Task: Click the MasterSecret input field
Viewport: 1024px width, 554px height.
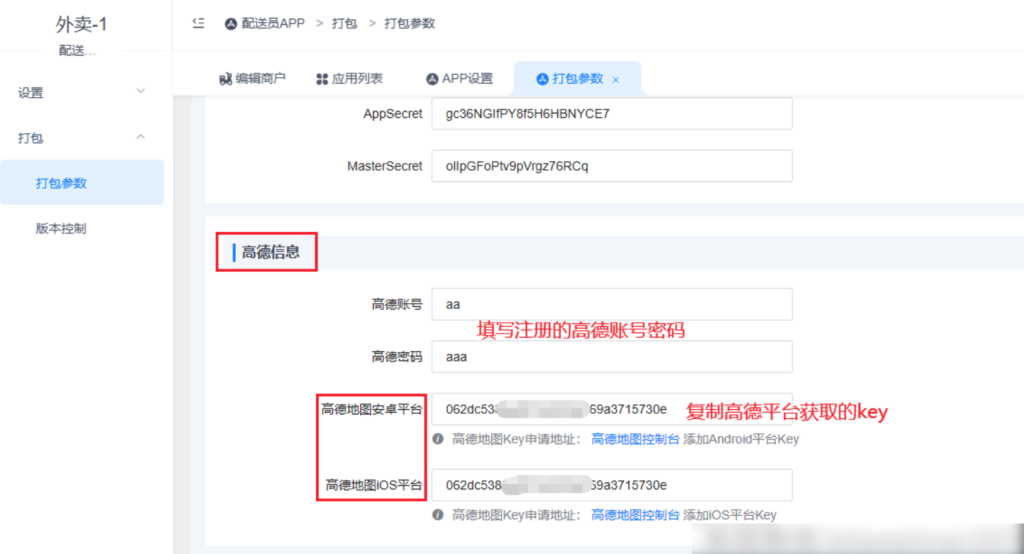Action: coord(611,166)
